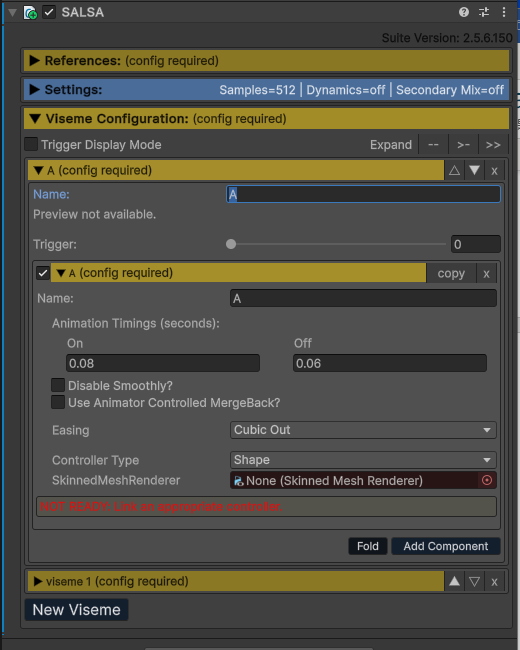The height and width of the screenshot is (650, 520).
Task: Click the Suite Version 2.5.6.150 text
Action: pos(447,38)
